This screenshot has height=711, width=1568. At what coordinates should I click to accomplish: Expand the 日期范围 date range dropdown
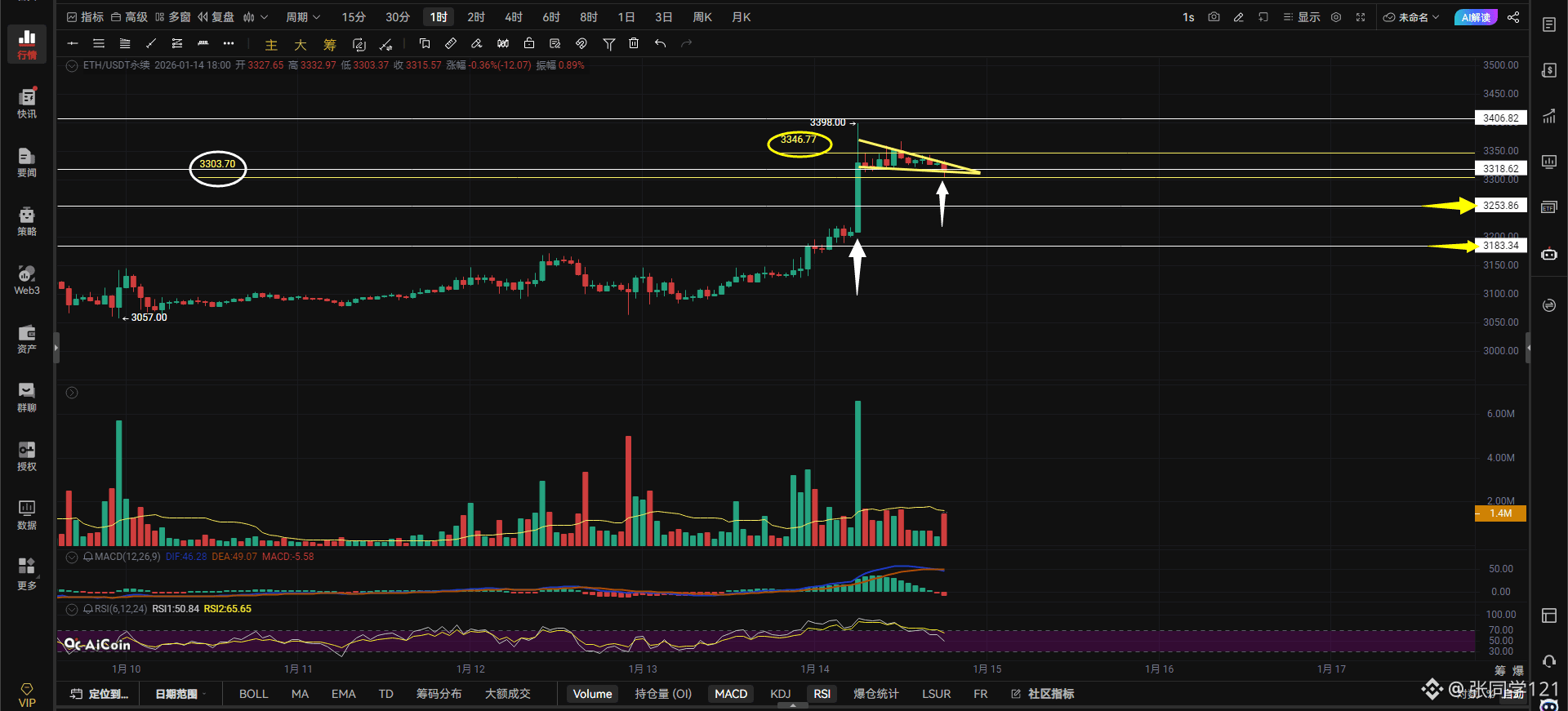pos(180,694)
